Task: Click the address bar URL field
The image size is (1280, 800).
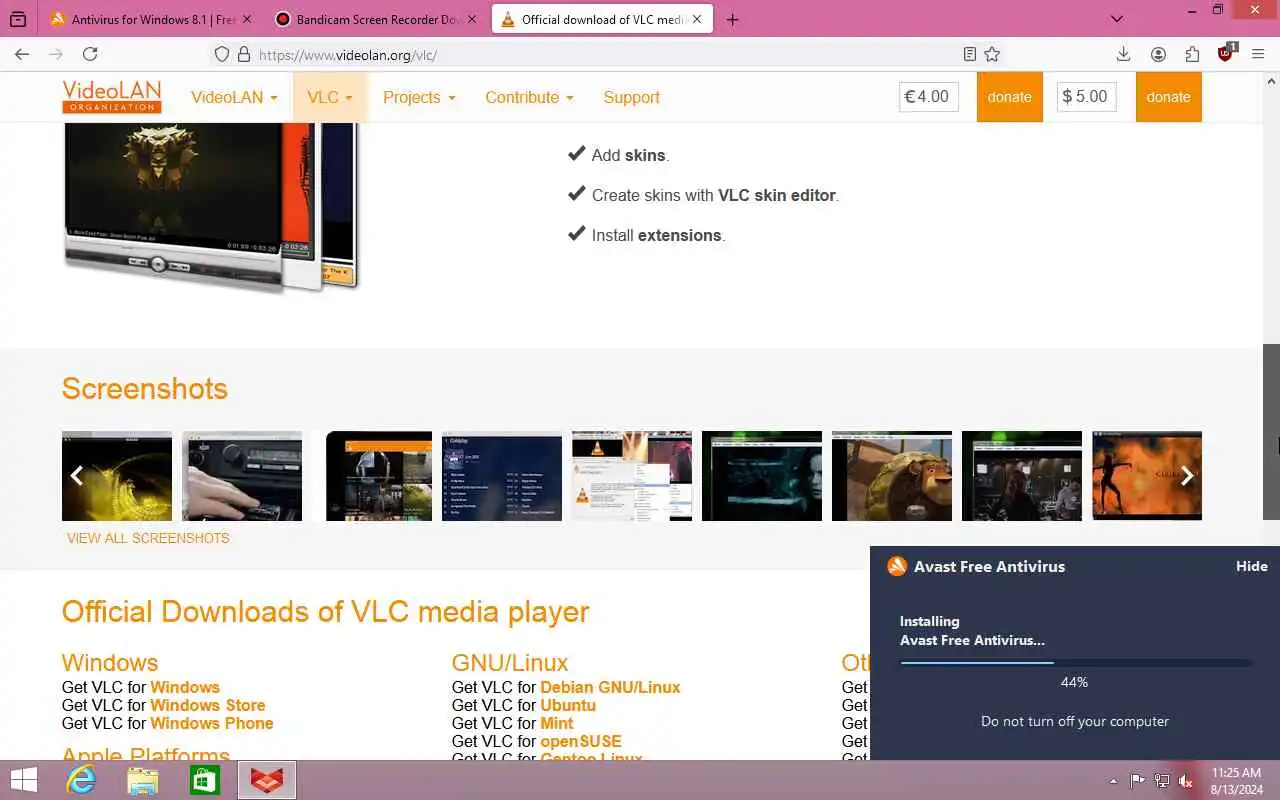Action: 605,55
